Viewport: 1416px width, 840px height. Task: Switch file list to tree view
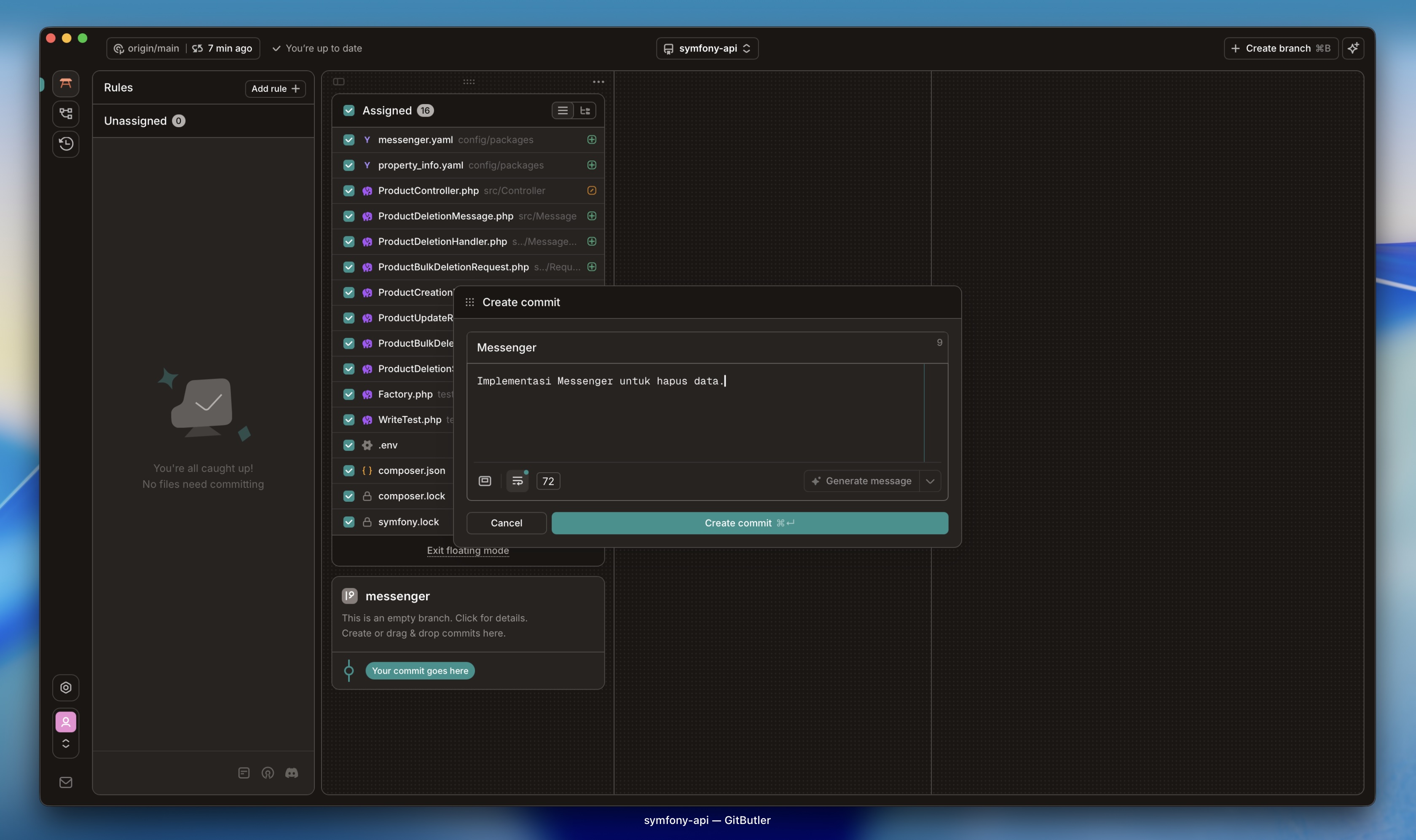[585, 111]
